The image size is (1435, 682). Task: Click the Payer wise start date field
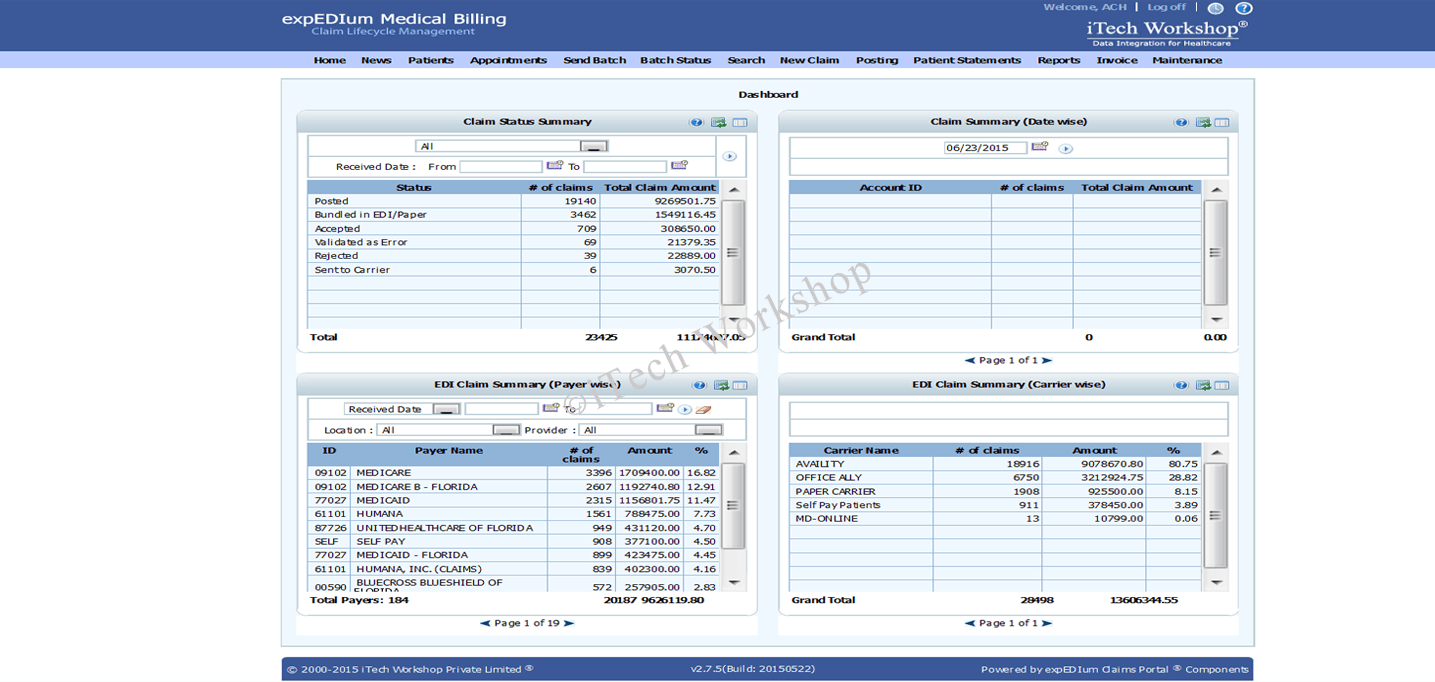[x=502, y=409]
